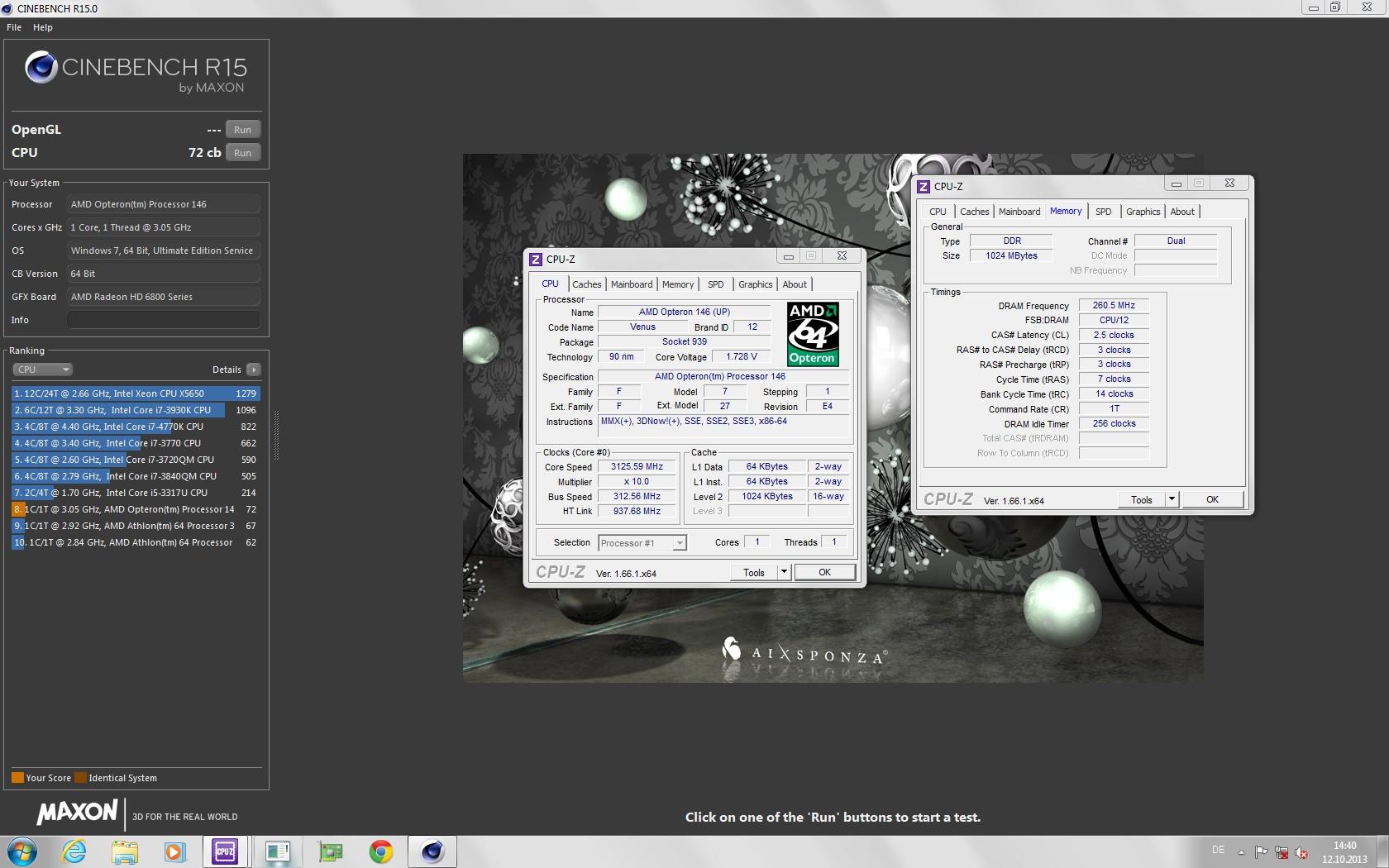Open the monitor app taskbar icon
The width and height of the screenshot is (1389, 868).
click(x=278, y=851)
